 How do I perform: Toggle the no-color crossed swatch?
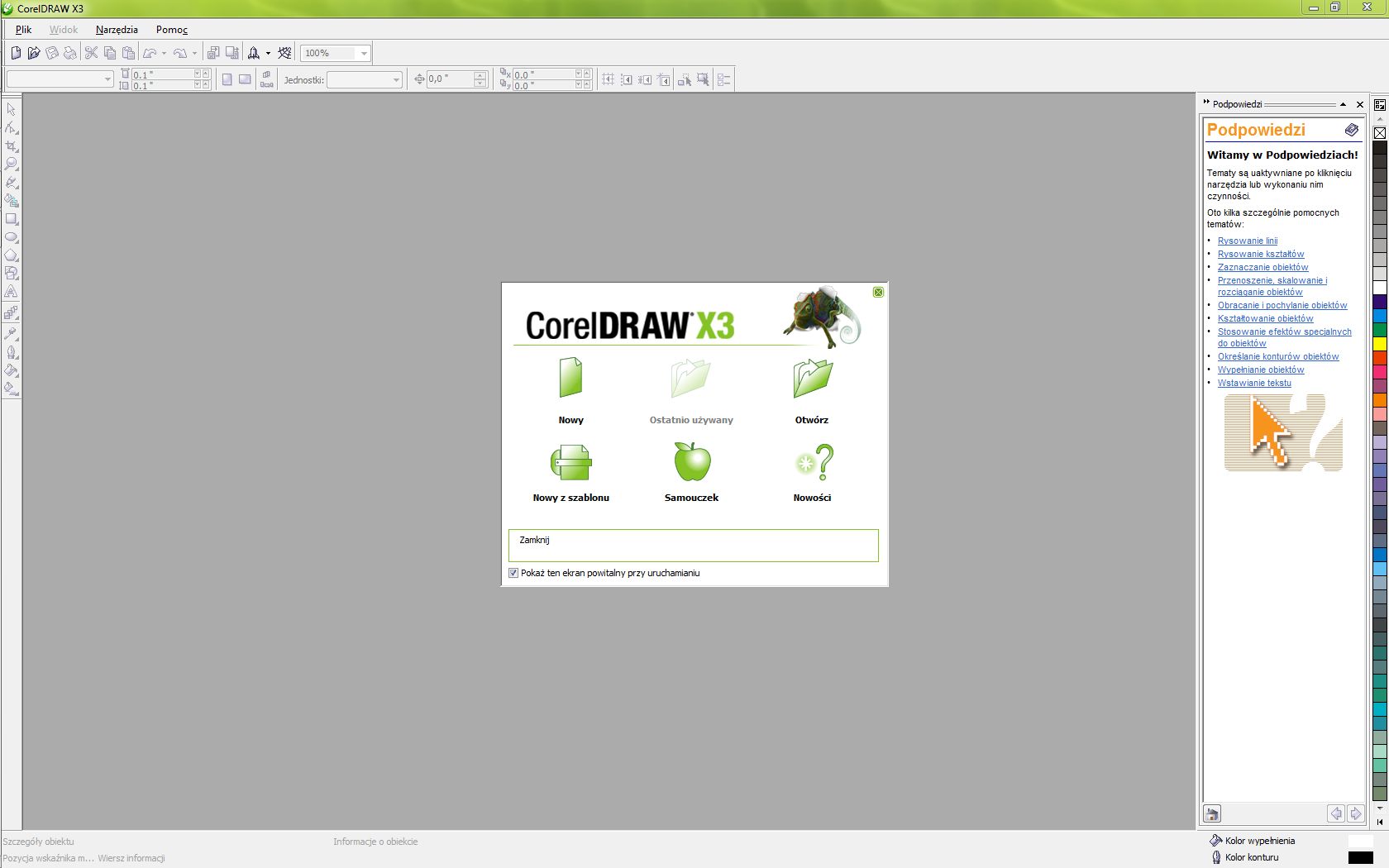point(1380,133)
